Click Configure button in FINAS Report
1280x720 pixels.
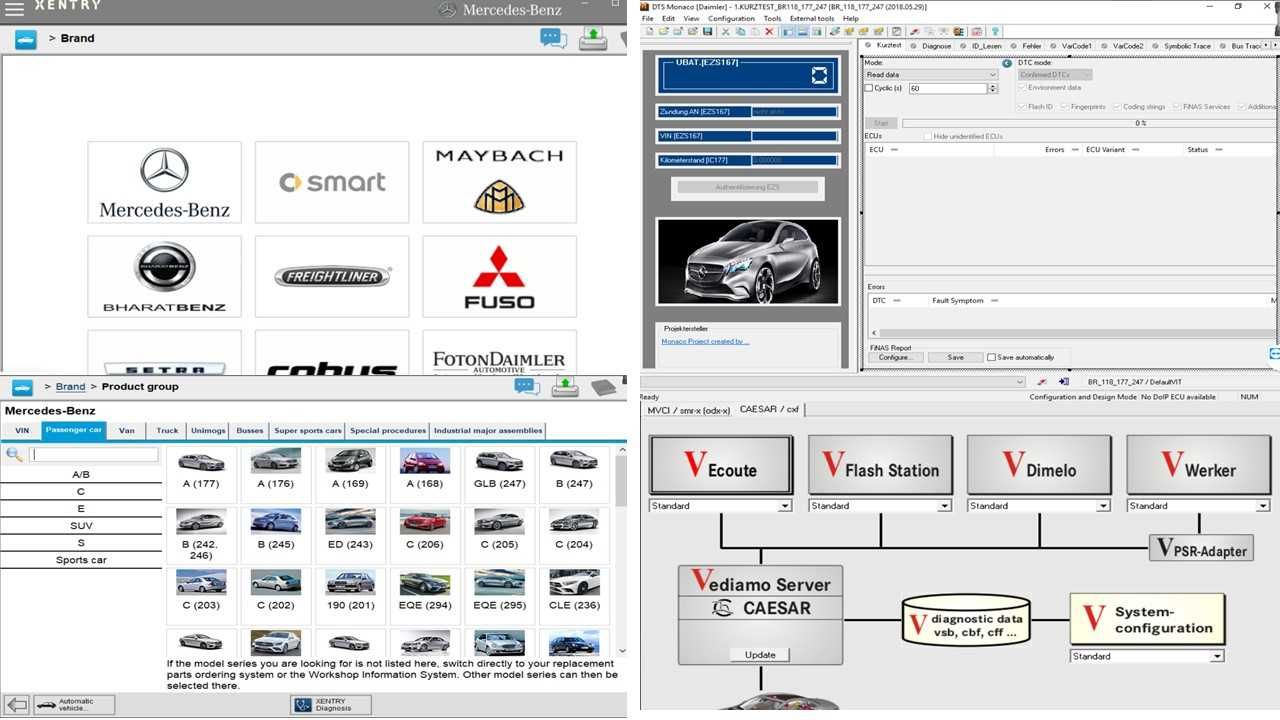tap(894, 357)
